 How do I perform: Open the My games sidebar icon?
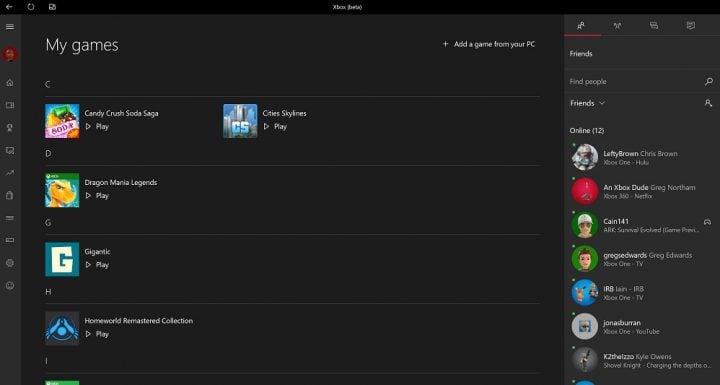[x=10, y=105]
